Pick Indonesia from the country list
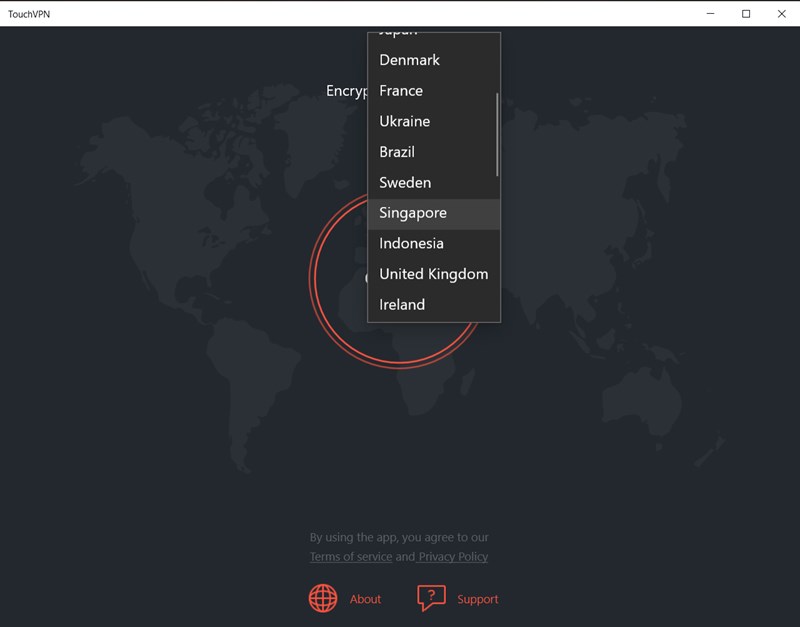 tap(434, 244)
